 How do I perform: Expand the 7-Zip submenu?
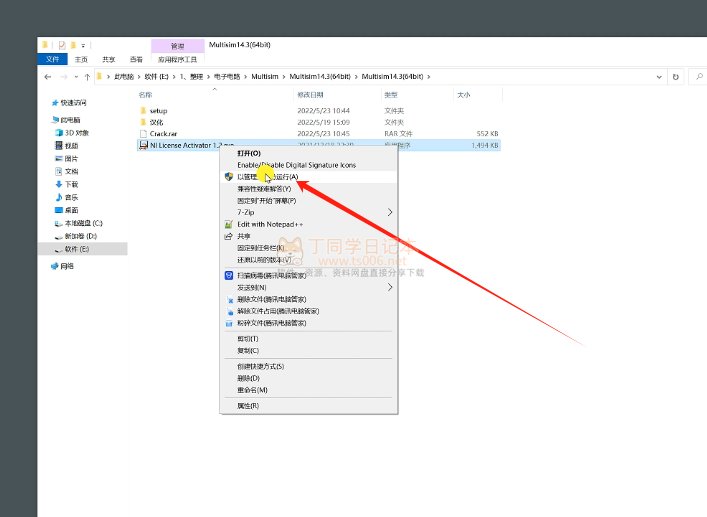click(x=390, y=212)
